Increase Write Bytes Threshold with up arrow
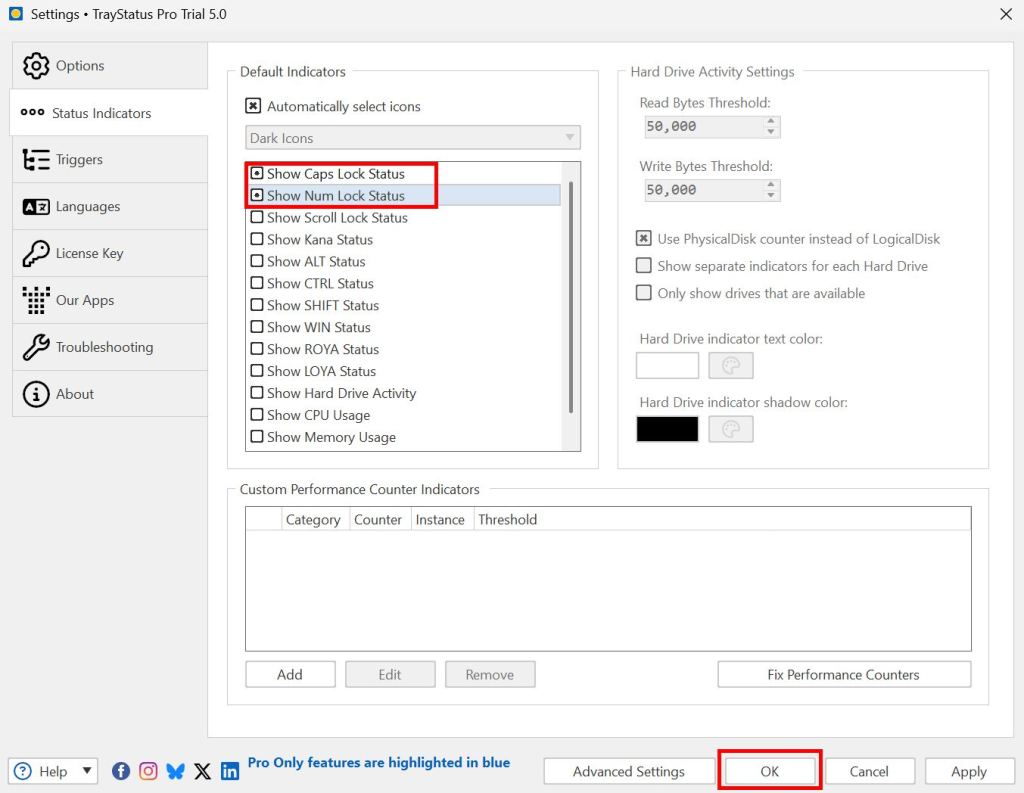This screenshot has height=793, width=1024. coord(771,185)
